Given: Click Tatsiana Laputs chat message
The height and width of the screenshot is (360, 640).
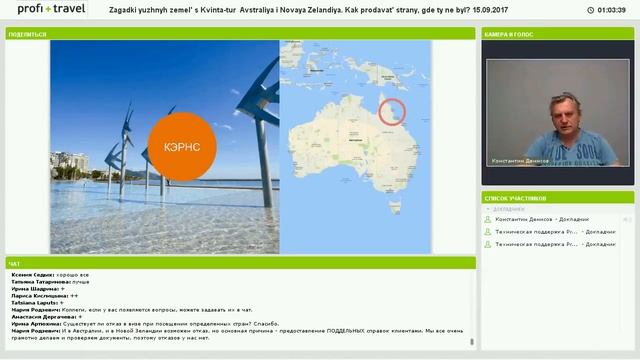Looking at the screenshot, I should [38, 303].
